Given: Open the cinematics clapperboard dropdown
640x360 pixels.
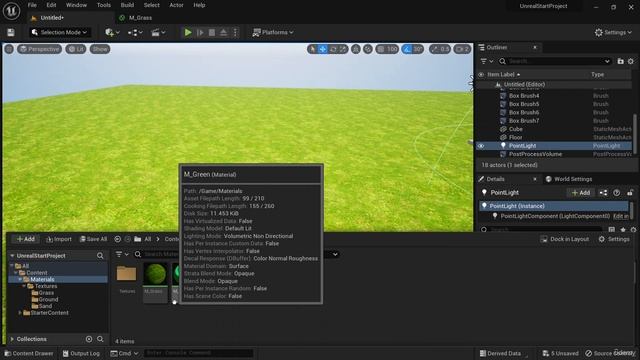Looking at the screenshot, I should [x=158, y=33].
